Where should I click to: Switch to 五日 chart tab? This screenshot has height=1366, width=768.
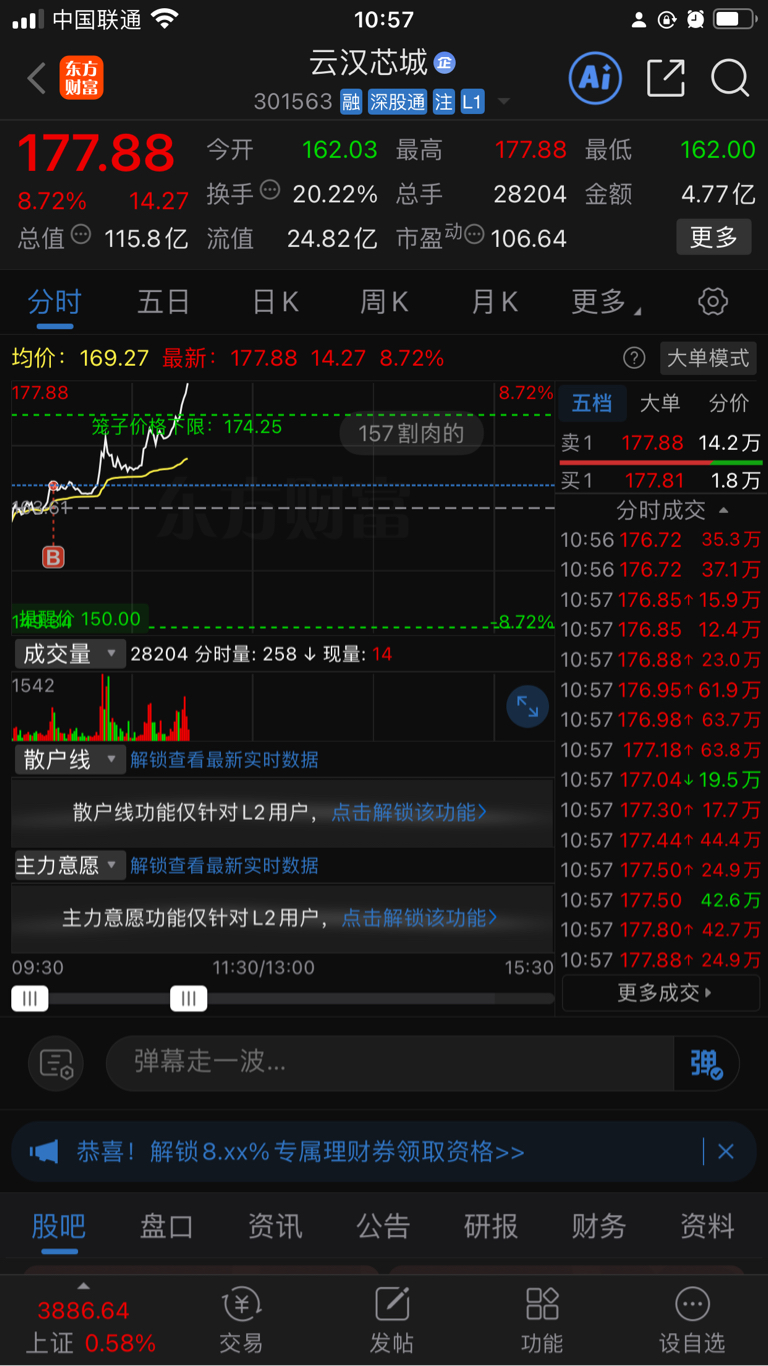163,302
